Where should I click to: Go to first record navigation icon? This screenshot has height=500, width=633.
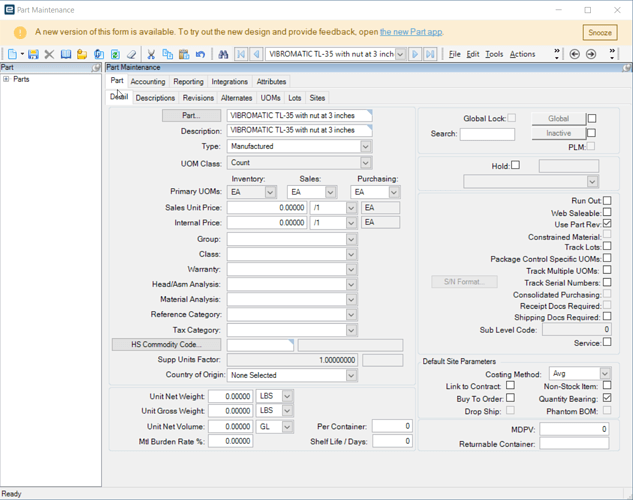tap(241, 54)
